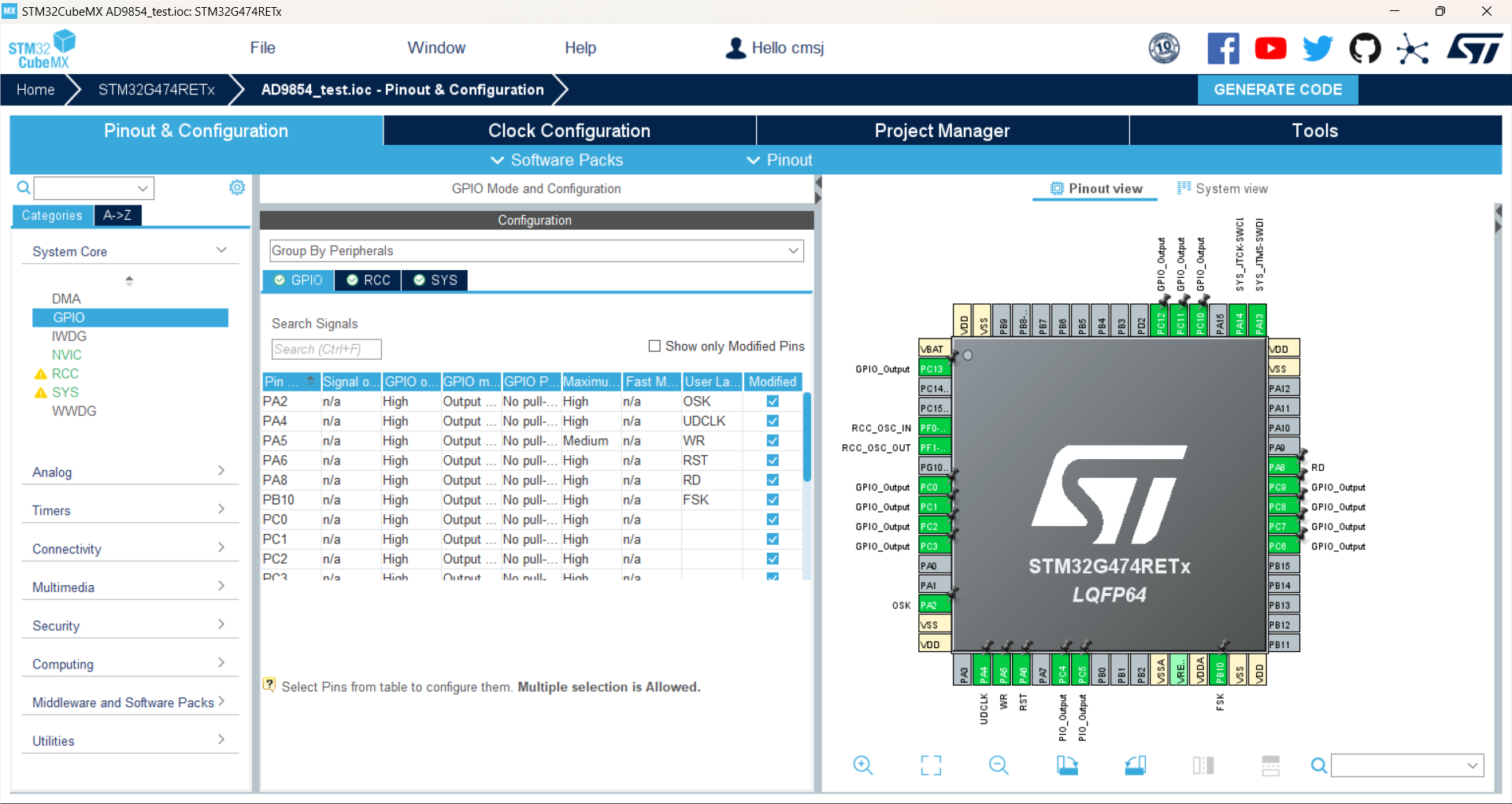Toggle Modified checkbox for PA6 row

pyautogui.click(x=773, y=460)
